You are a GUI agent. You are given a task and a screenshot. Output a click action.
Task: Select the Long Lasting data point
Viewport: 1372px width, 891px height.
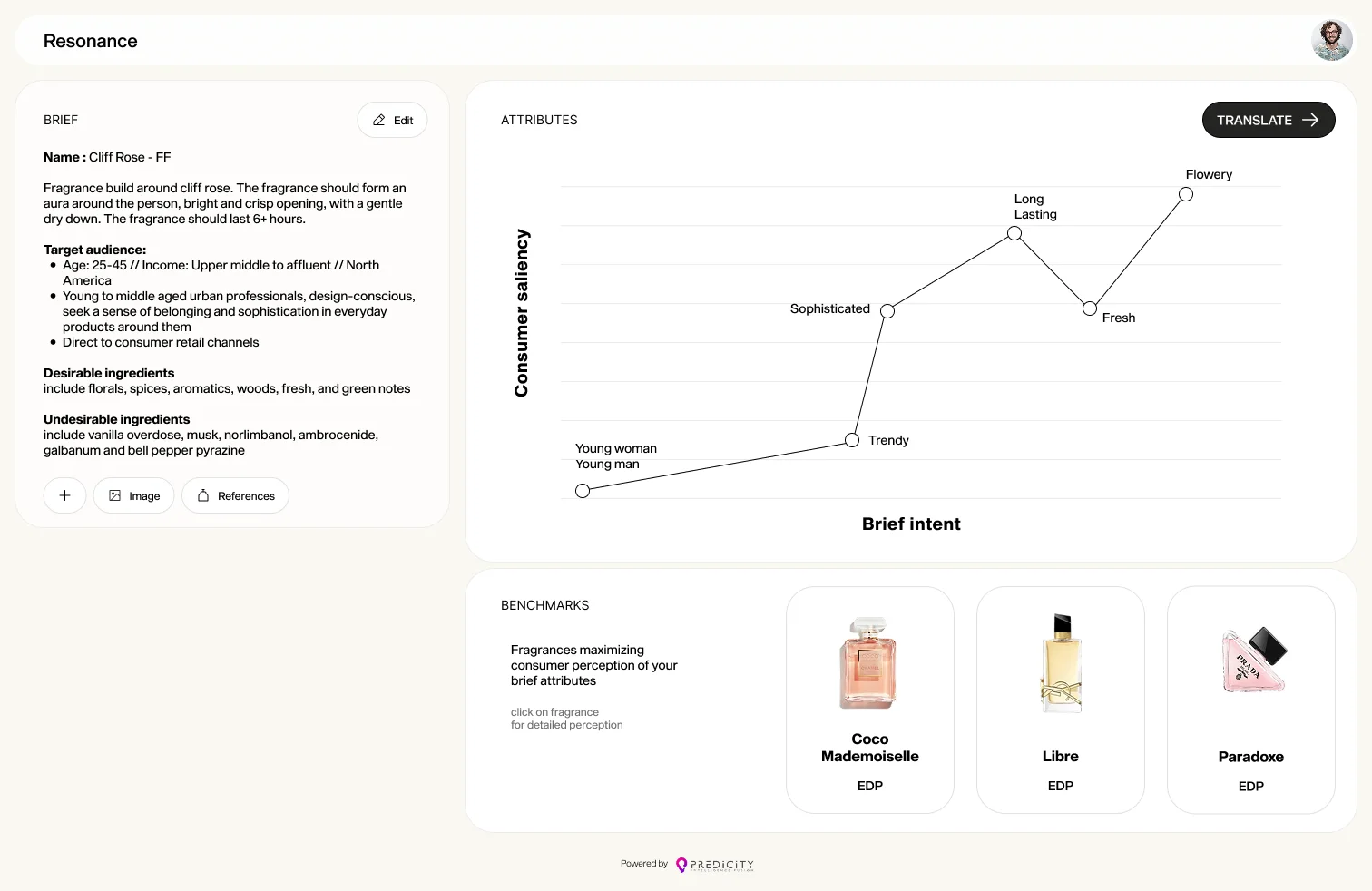pyautogui.click(x=1014, y=233)
